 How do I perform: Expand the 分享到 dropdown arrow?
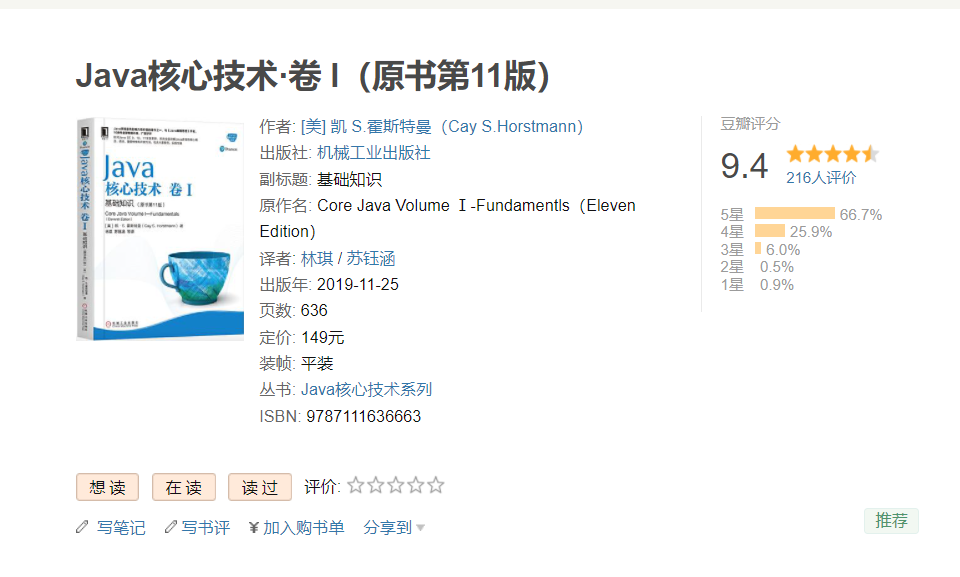pos(420,528)
